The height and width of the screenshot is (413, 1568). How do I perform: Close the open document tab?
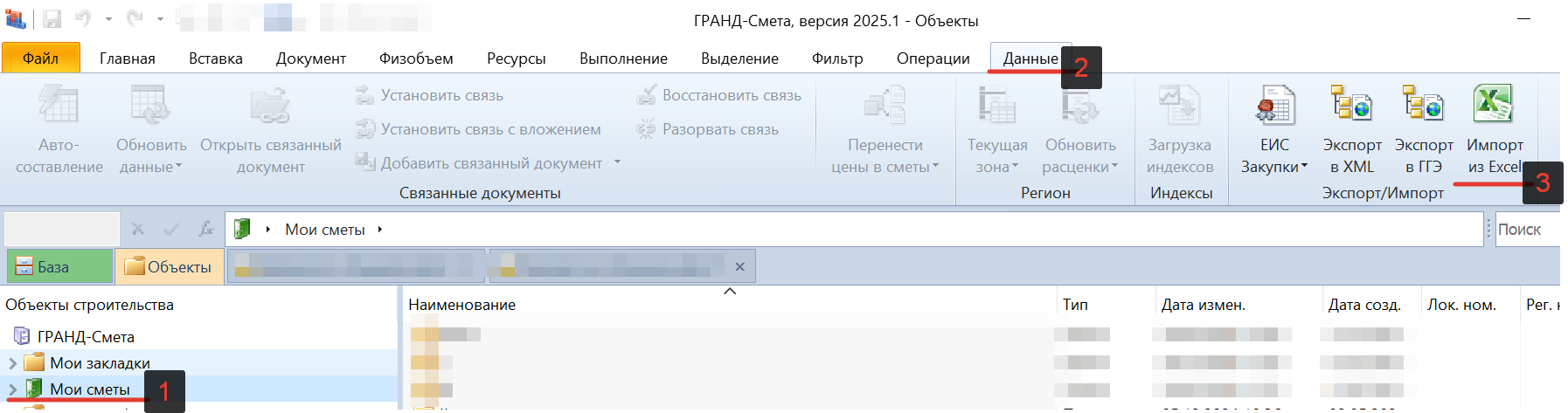pyautogui.click(x=739, y=266)
